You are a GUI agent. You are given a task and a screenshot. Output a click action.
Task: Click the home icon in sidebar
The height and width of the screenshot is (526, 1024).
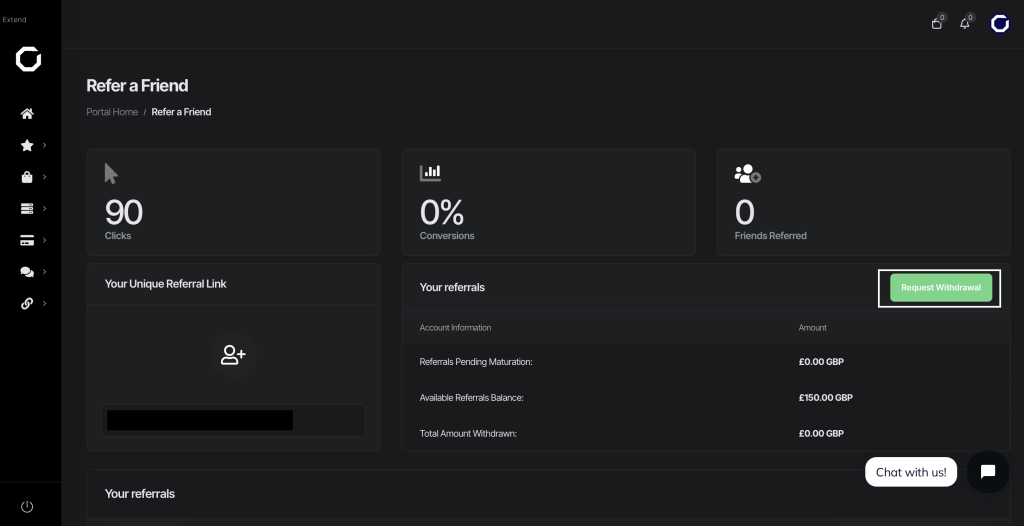tap(27, 114)
